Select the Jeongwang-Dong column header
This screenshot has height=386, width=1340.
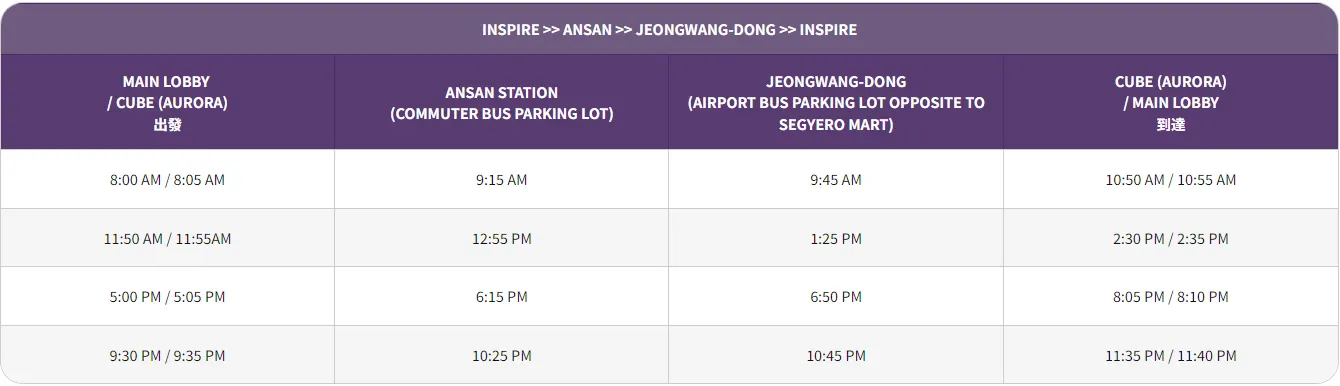tap(836, 102)
